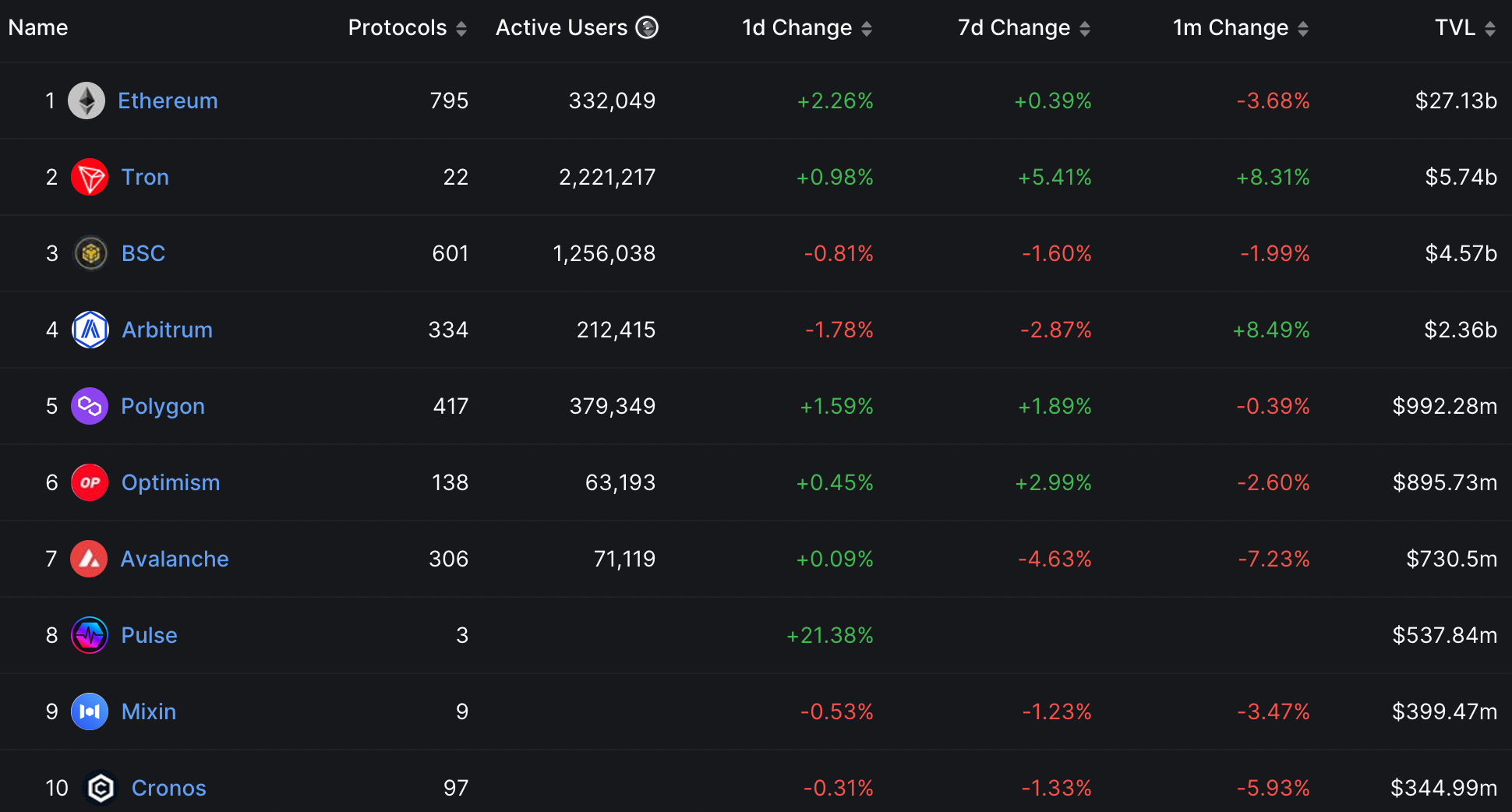The height and width of the screenshot is (812, 1512).
Task: Click the Polygon chain logo icon
Action: pos(90,406)
